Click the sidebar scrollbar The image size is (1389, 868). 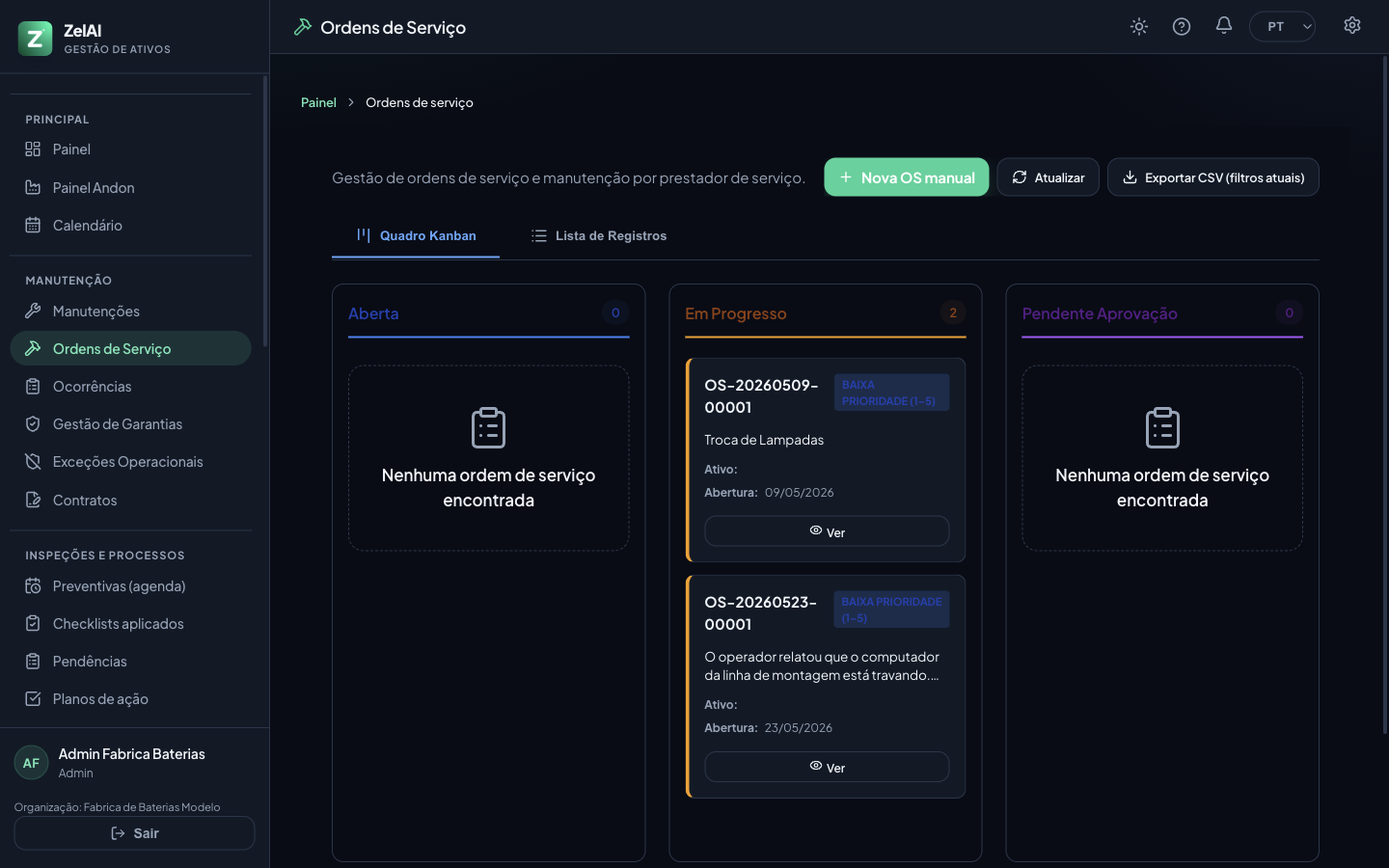pos(265,212)
